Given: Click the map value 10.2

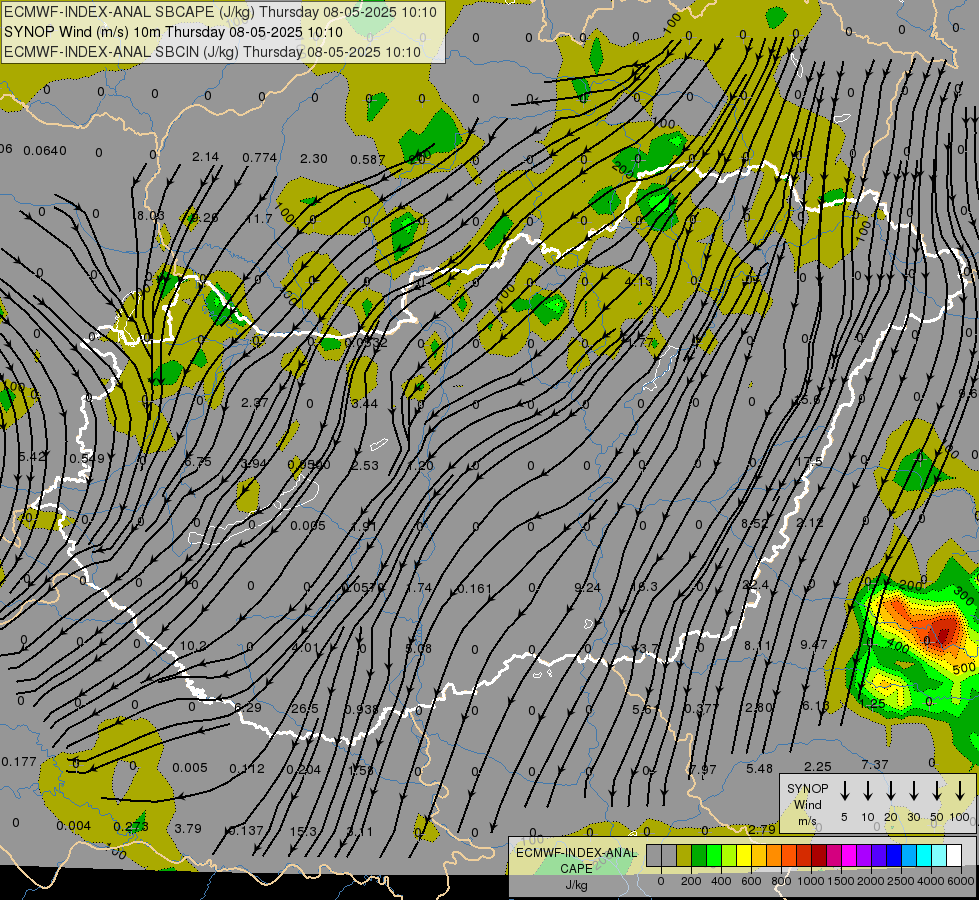Looking at the screenshot, I should tap(193, 646).
